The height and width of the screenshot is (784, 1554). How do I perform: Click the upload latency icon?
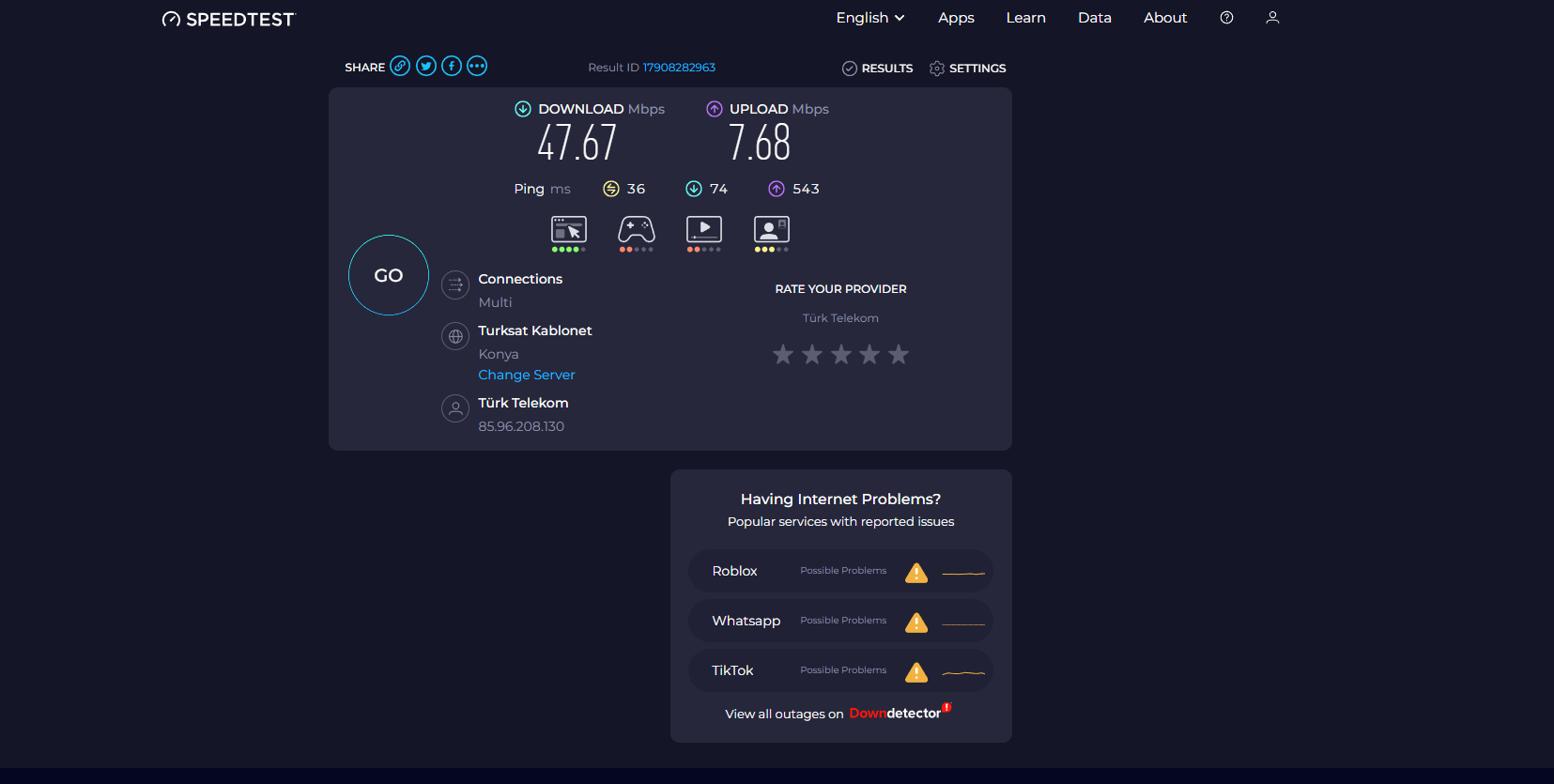coord(777,189)
